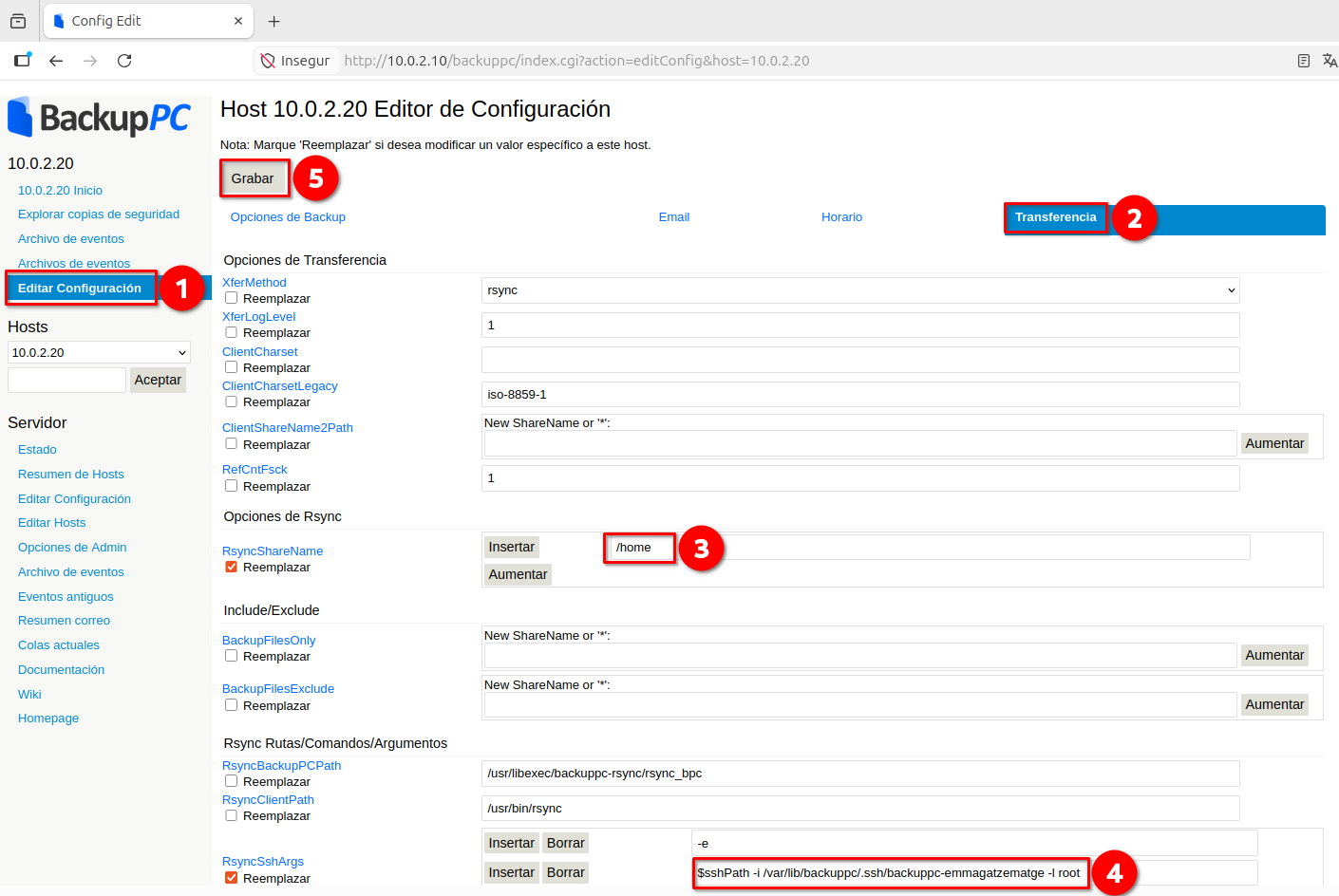Toggle Reemplazar for BackupFilesExclude

(231, 705)
